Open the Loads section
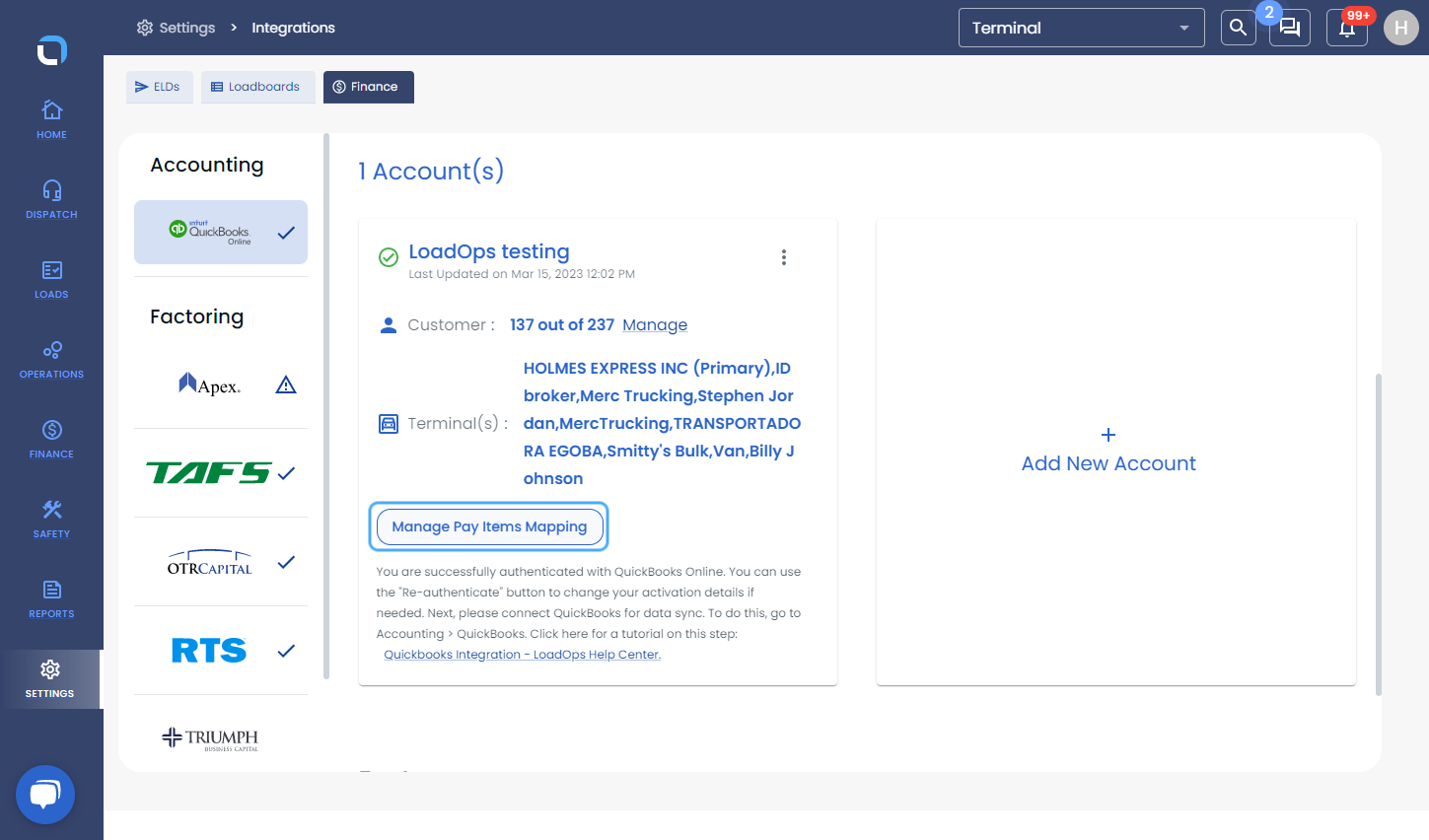This screenshot has height=840, width=1429. (x=51, y=279)
